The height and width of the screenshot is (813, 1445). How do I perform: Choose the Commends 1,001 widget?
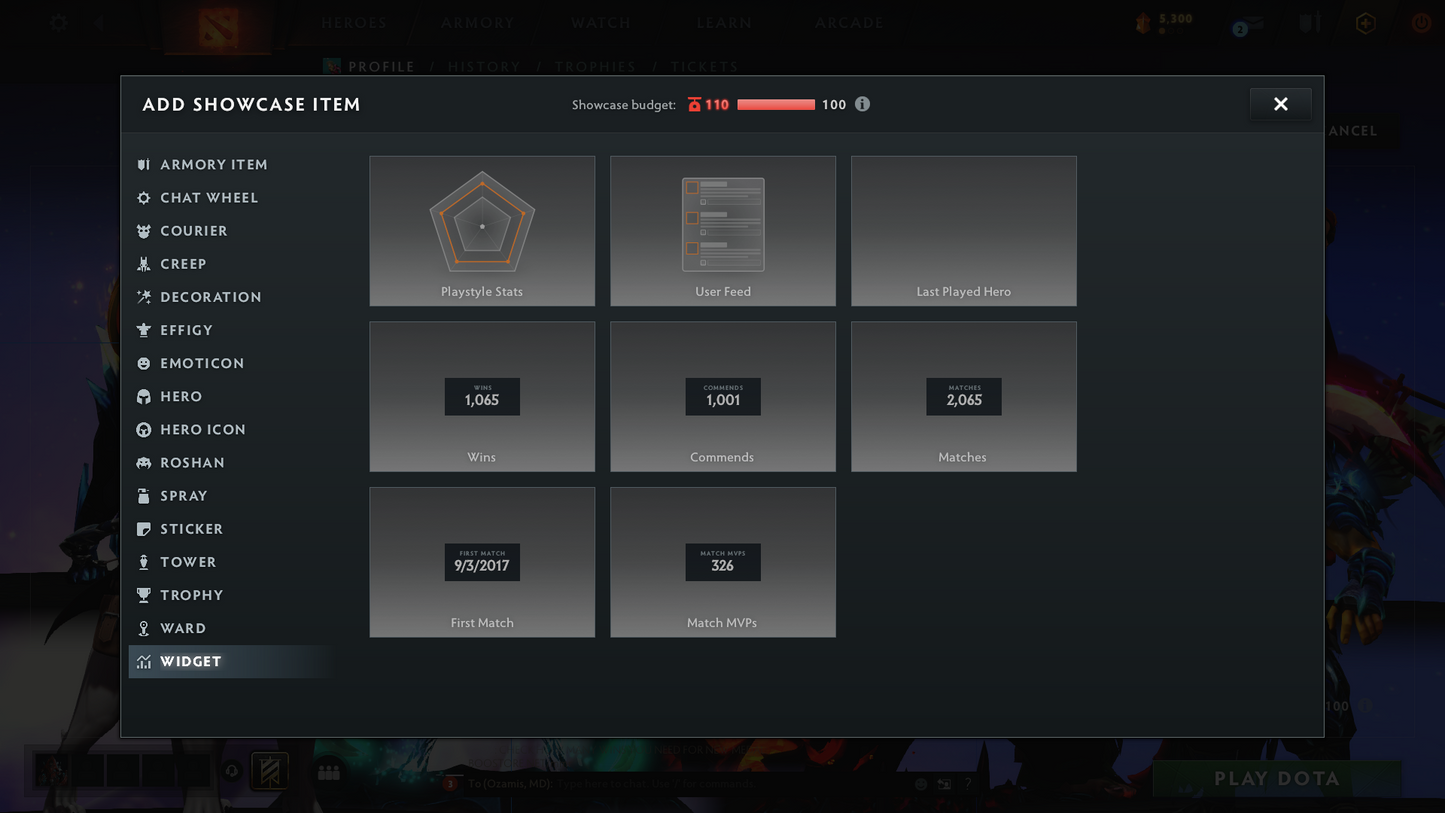tap(723, 397)
